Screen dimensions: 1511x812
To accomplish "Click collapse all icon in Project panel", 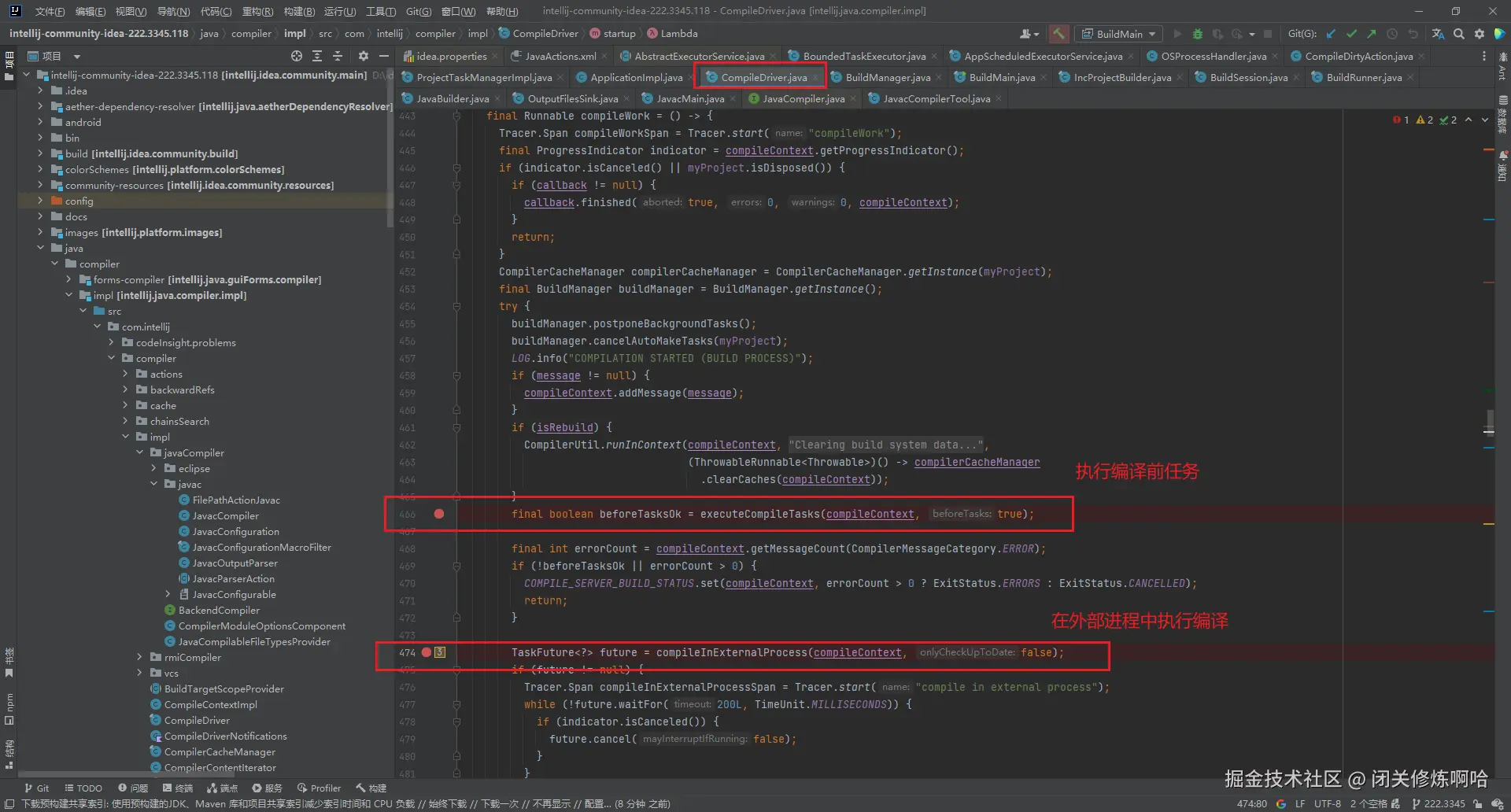I will [x=338, y=56].
